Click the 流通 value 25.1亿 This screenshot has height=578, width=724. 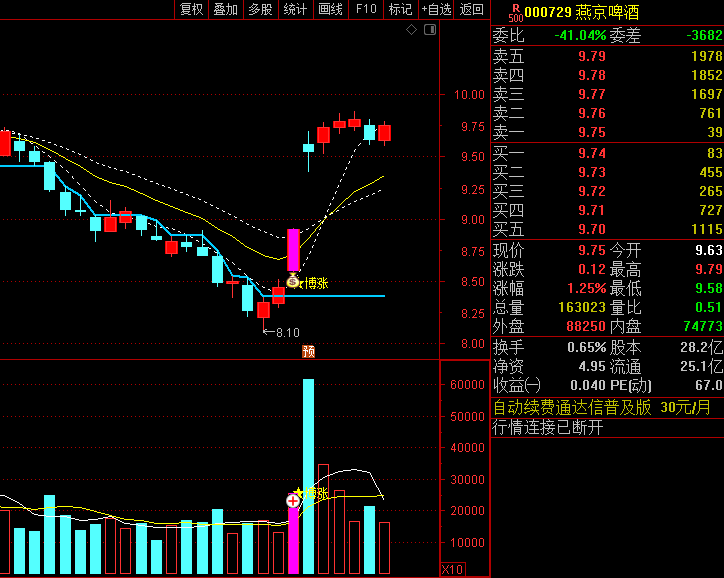click(x=701, y=367)
